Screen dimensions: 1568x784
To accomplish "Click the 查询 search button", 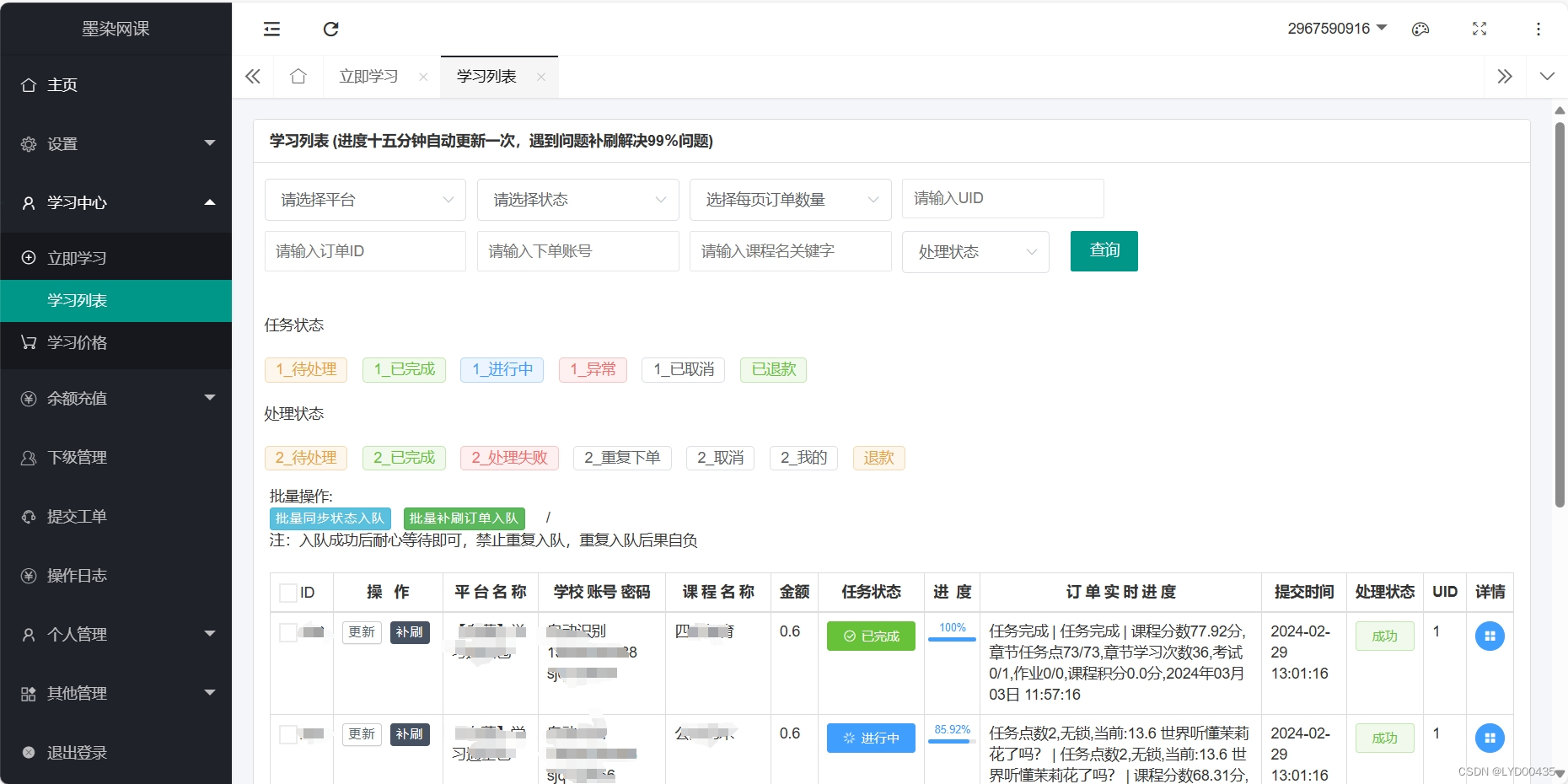I will tap(1104, 250).
